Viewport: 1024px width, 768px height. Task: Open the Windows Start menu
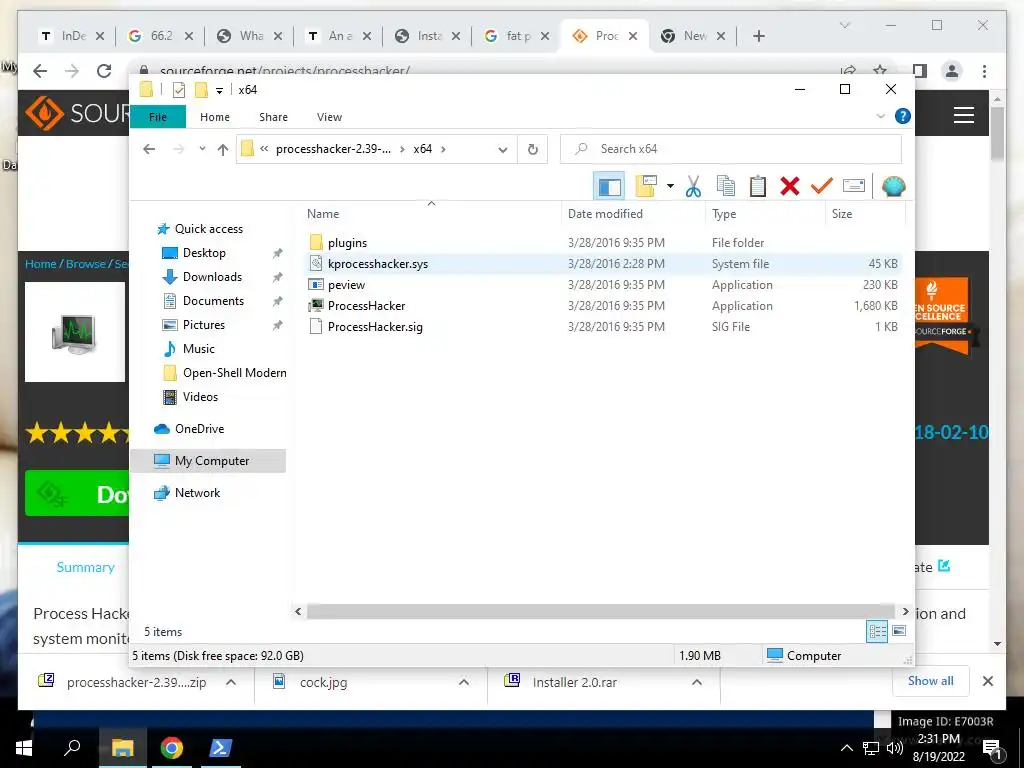(24, 748)
